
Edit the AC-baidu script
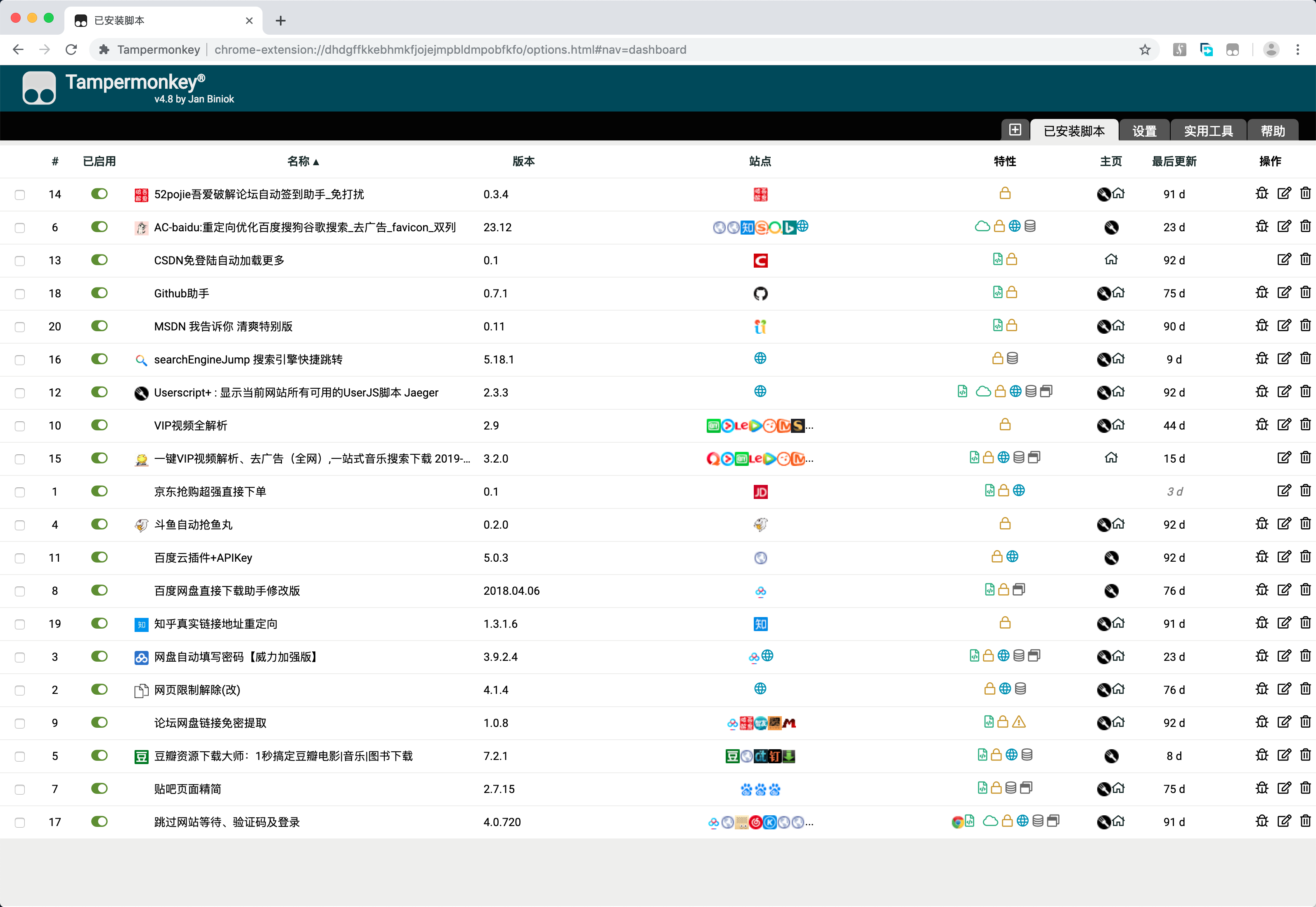coord(1284,227)
